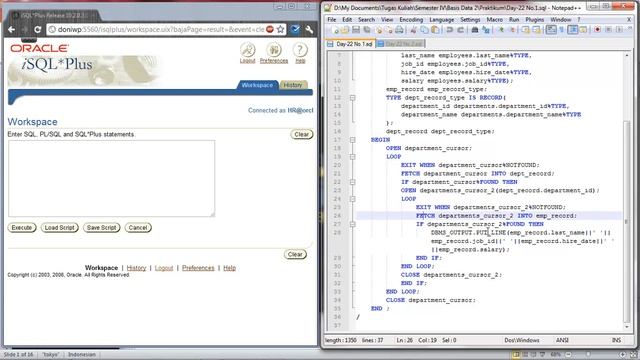Select the Workspace tab in iSQL*Plus
This screenshot has width=640, height=360.
pyautogui.click(x=257, y=85)
